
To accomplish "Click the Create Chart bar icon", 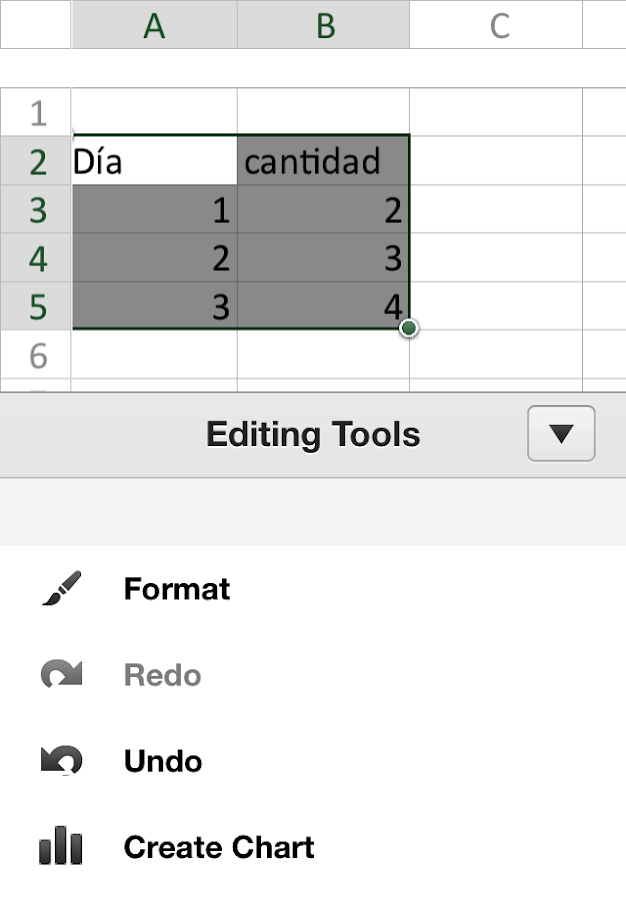I will pyautogui.click(x=61, y=847).
